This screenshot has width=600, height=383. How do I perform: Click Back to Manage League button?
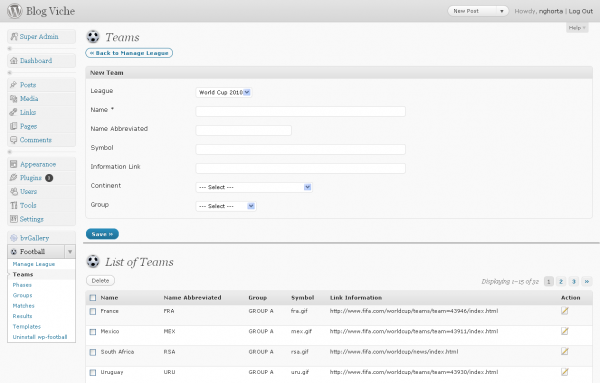[x=129, y=53]
